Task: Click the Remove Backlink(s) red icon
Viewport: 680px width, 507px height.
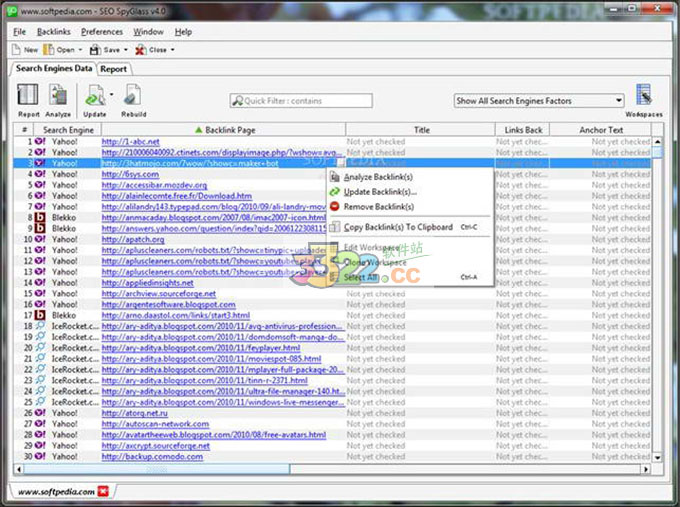Action: [334, 206]
